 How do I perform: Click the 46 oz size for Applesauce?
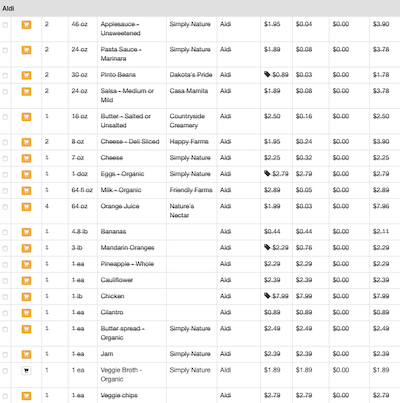click(79, 24)
